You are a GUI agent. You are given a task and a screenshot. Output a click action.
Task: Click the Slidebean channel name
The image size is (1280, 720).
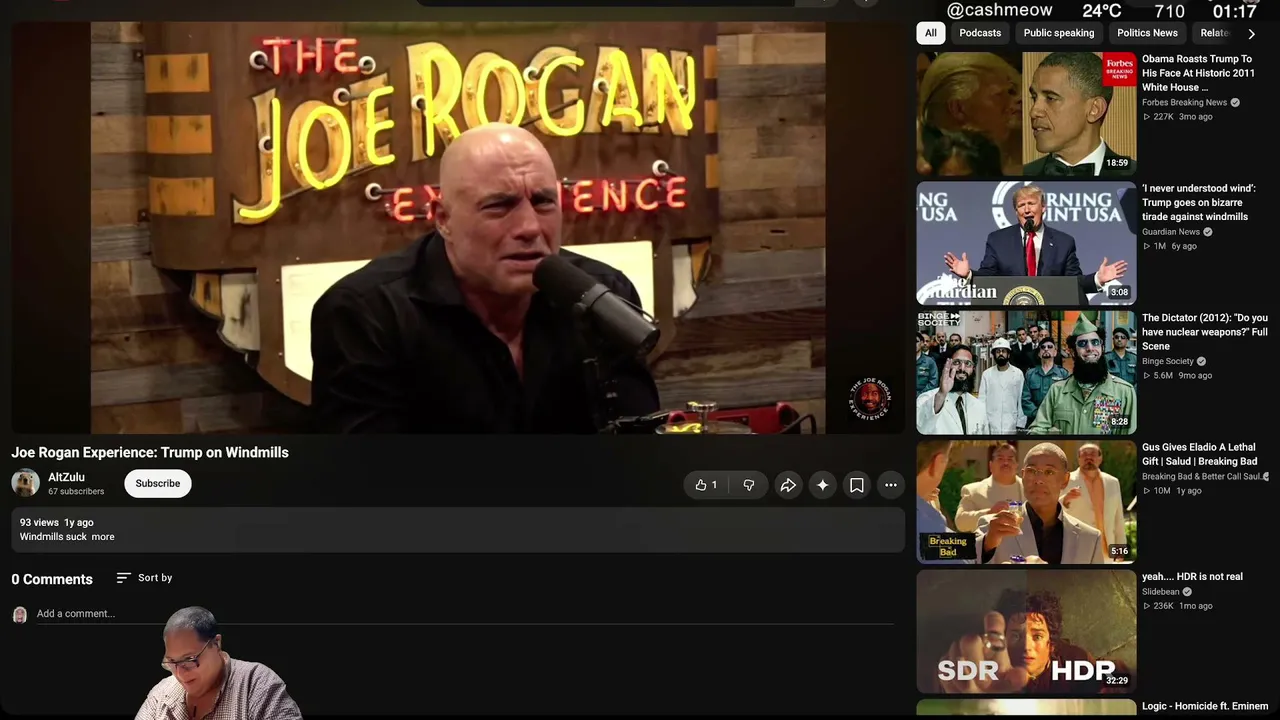1161,591
